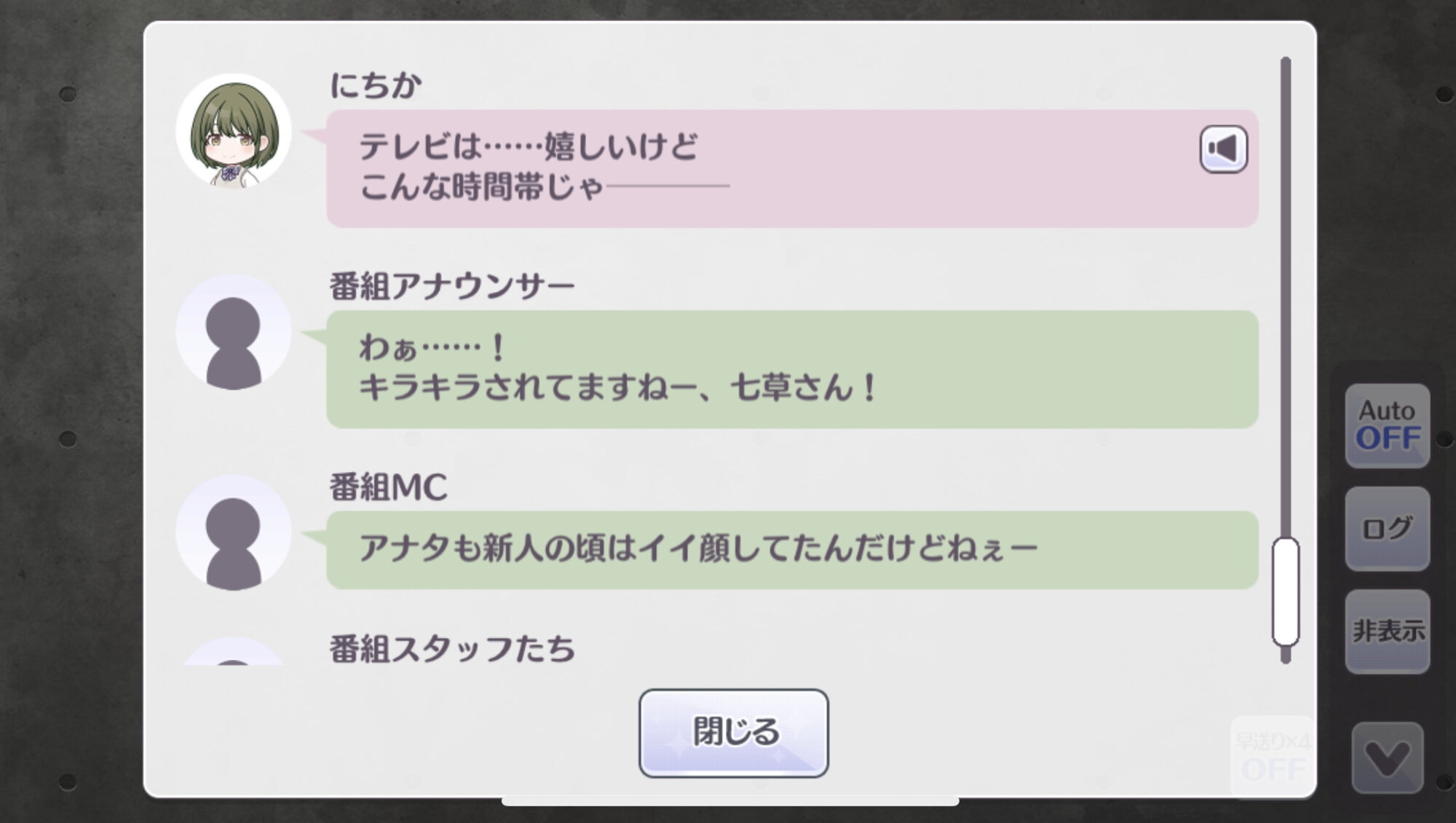Viewport: 1456px width, 823px height.
Task: Select Nichika's pink dialogue bubble
Action: click(x=792, y=168)
